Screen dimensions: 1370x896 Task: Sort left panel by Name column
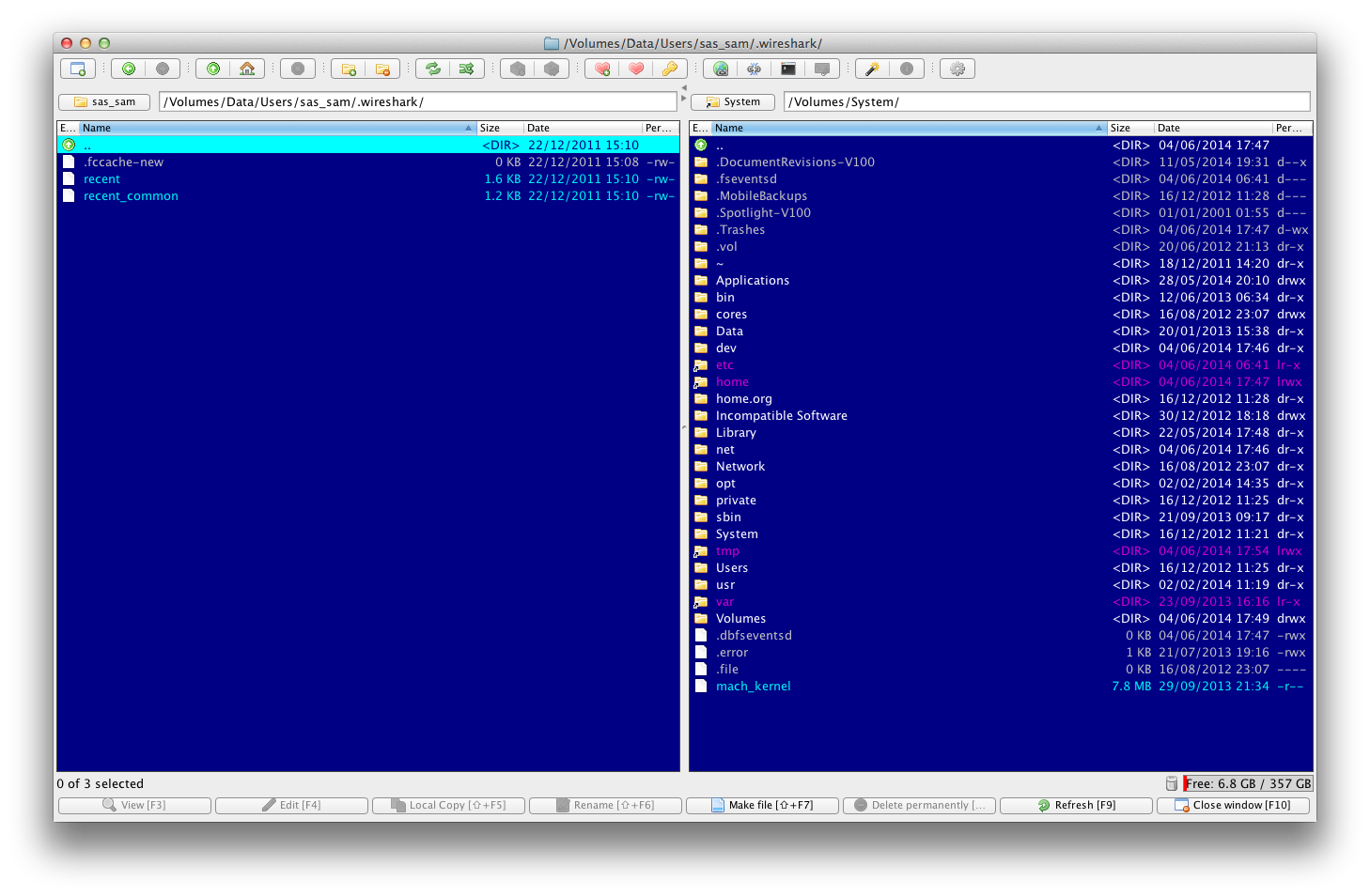pos(272,128)
